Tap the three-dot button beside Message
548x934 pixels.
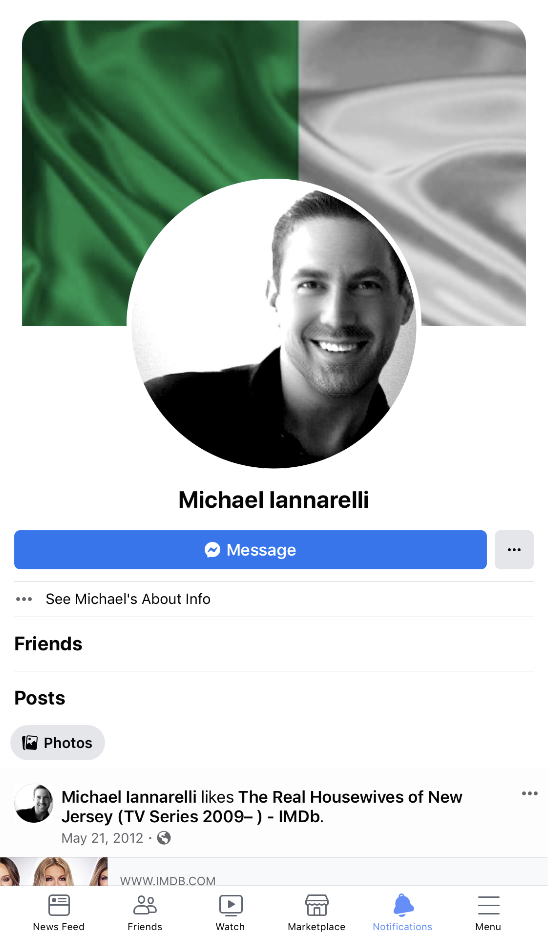(x=514, y=550)
